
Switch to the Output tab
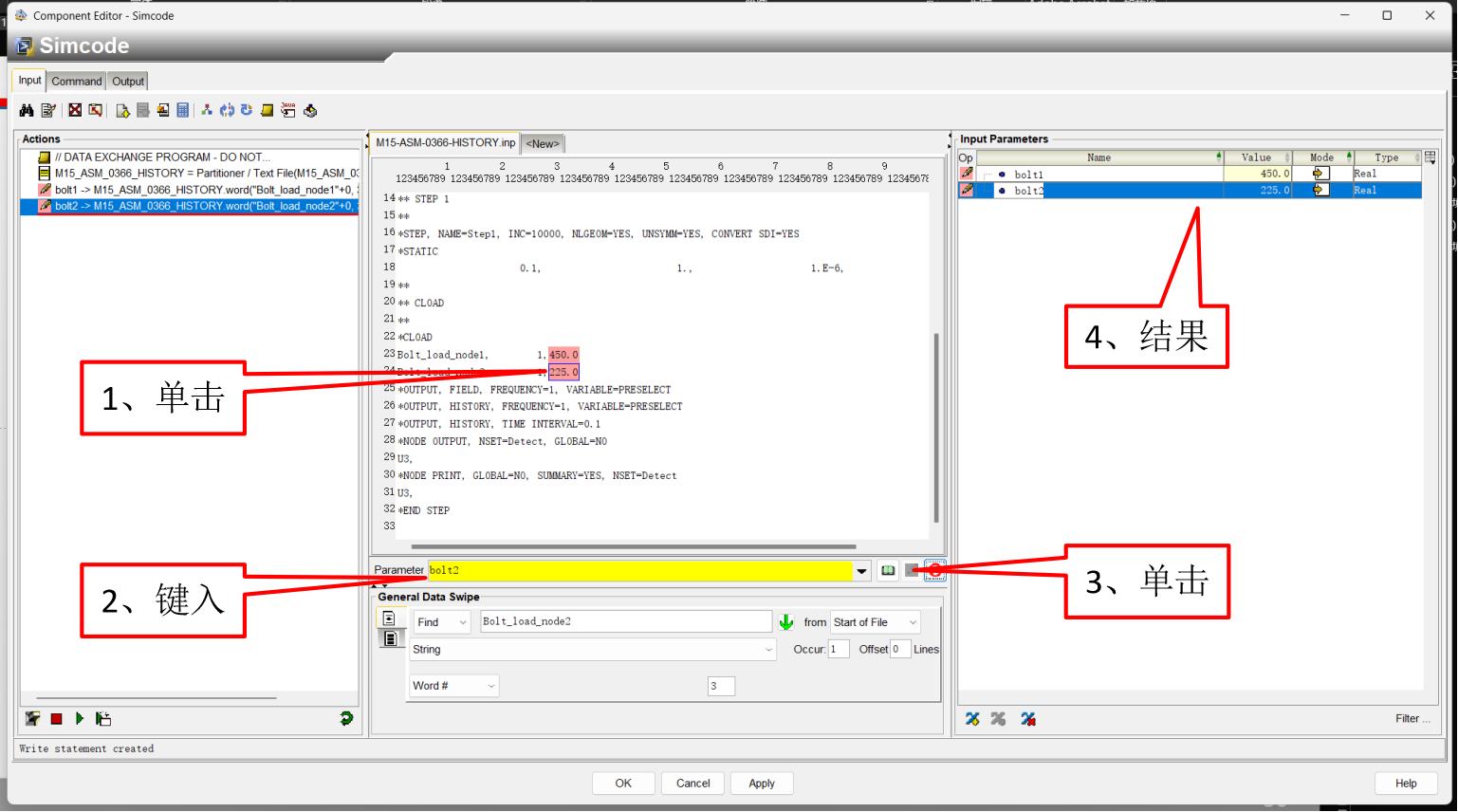coord(128,82)
